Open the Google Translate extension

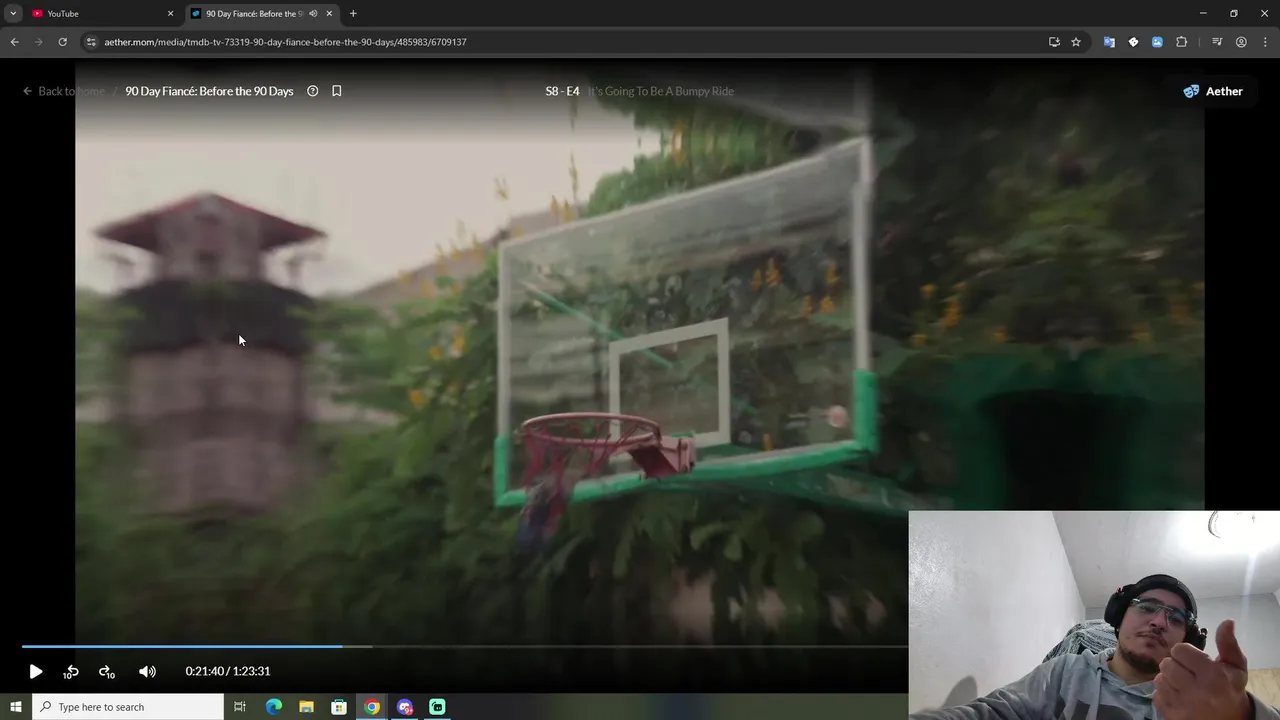point(1109,42)
